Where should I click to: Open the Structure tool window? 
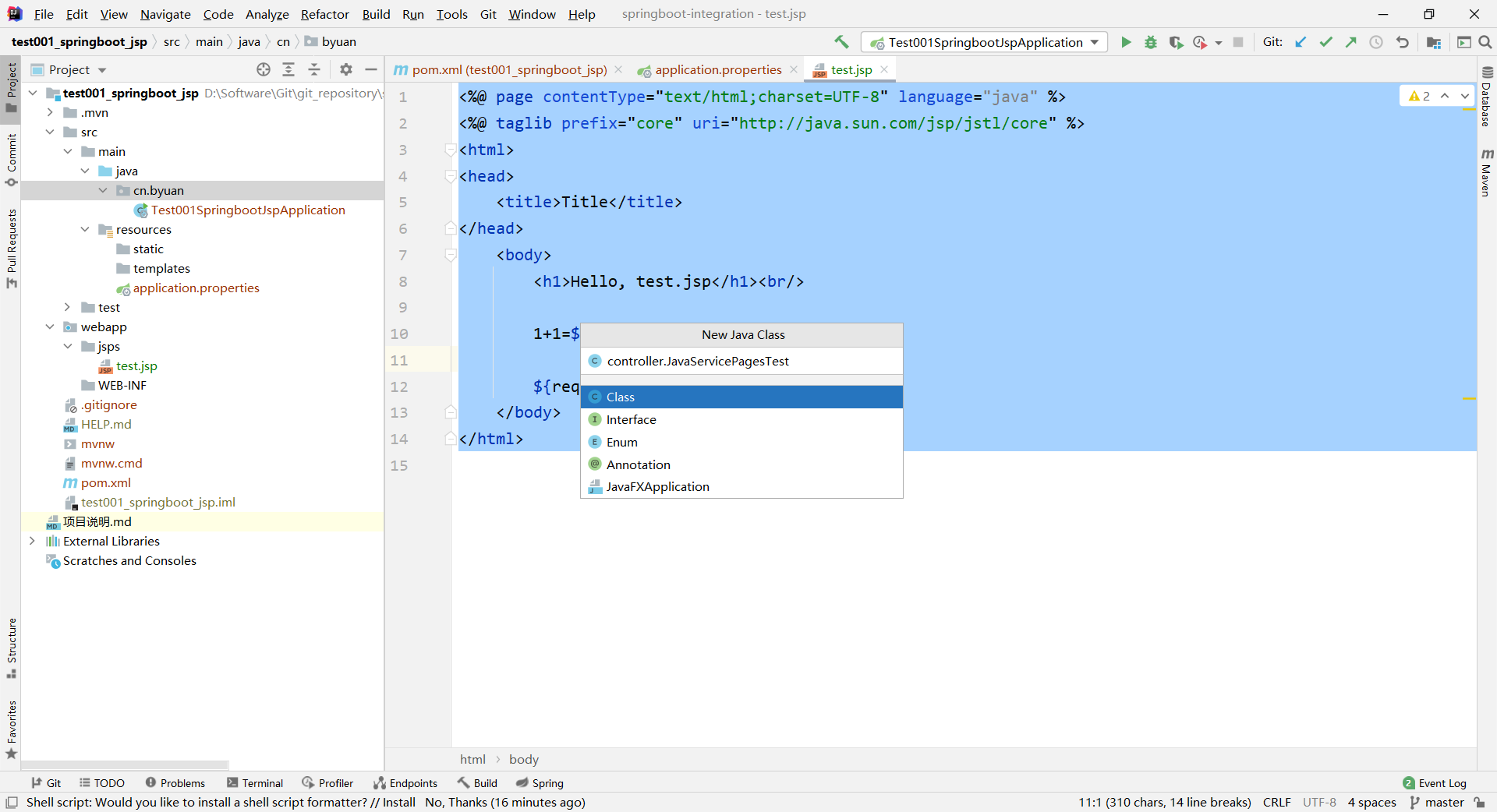(11, 648)
